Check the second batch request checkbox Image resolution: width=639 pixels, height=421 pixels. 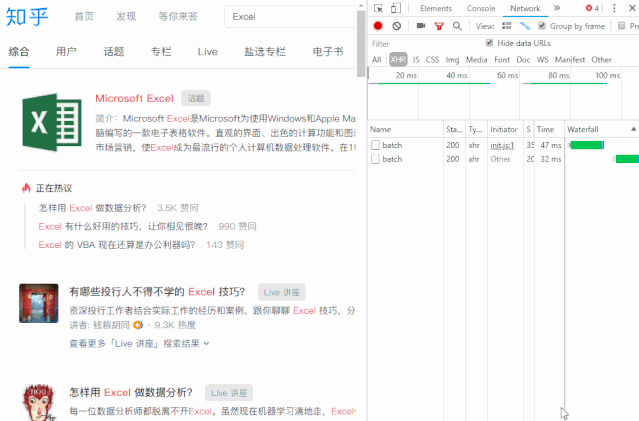coord(375,159)
